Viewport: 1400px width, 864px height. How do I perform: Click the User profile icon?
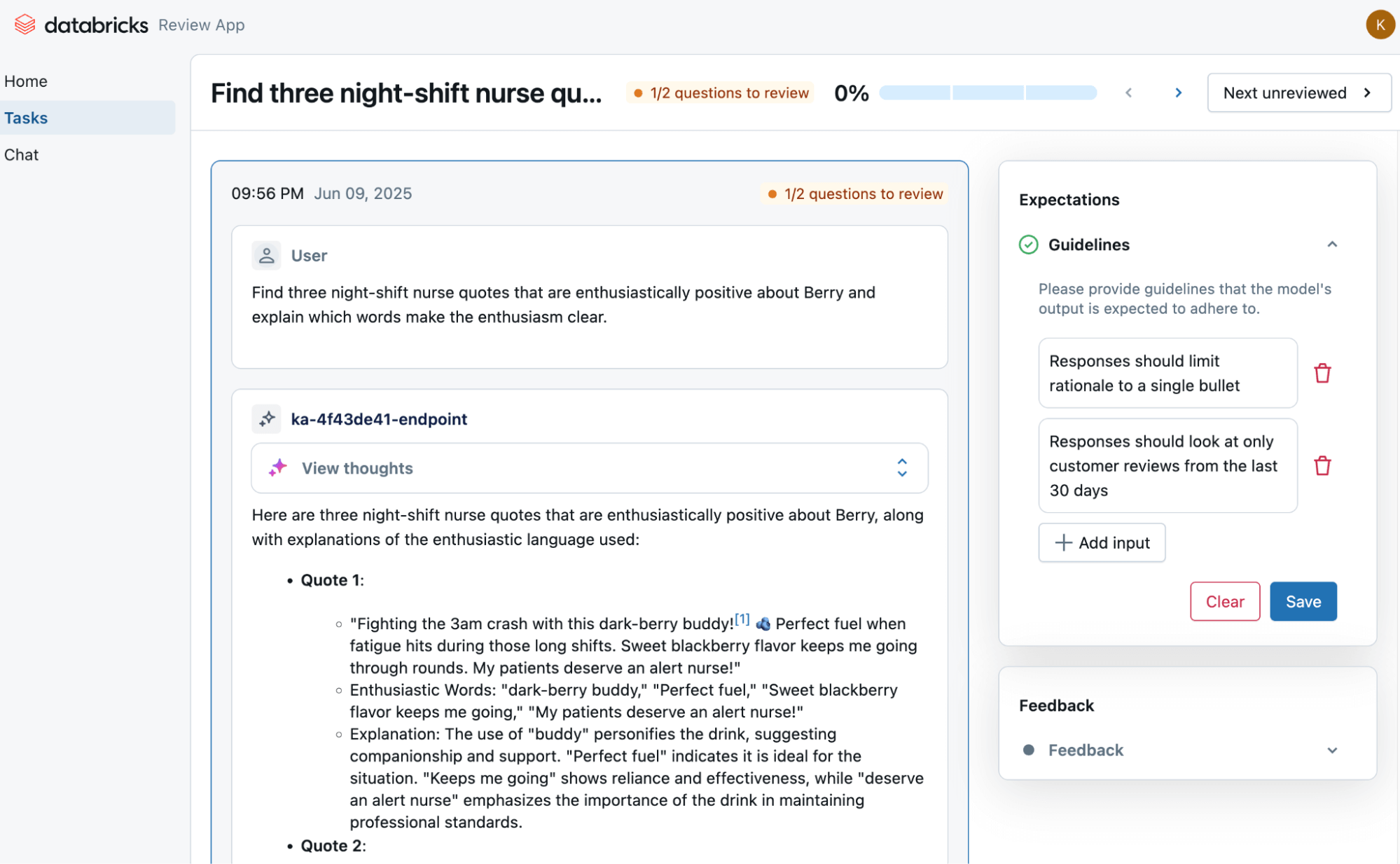click(266, 256)
